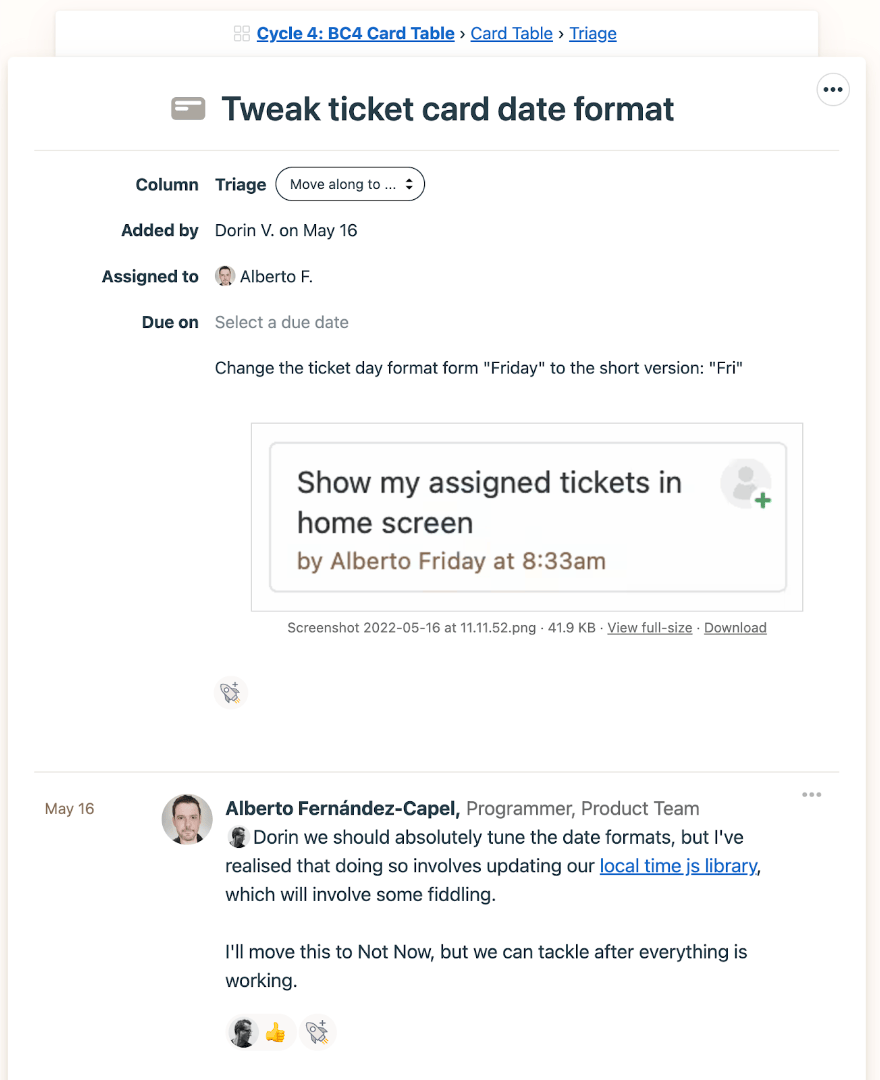The image size is (880, 1080).
Task: Click "Select a due date" field
Action: 282,322
